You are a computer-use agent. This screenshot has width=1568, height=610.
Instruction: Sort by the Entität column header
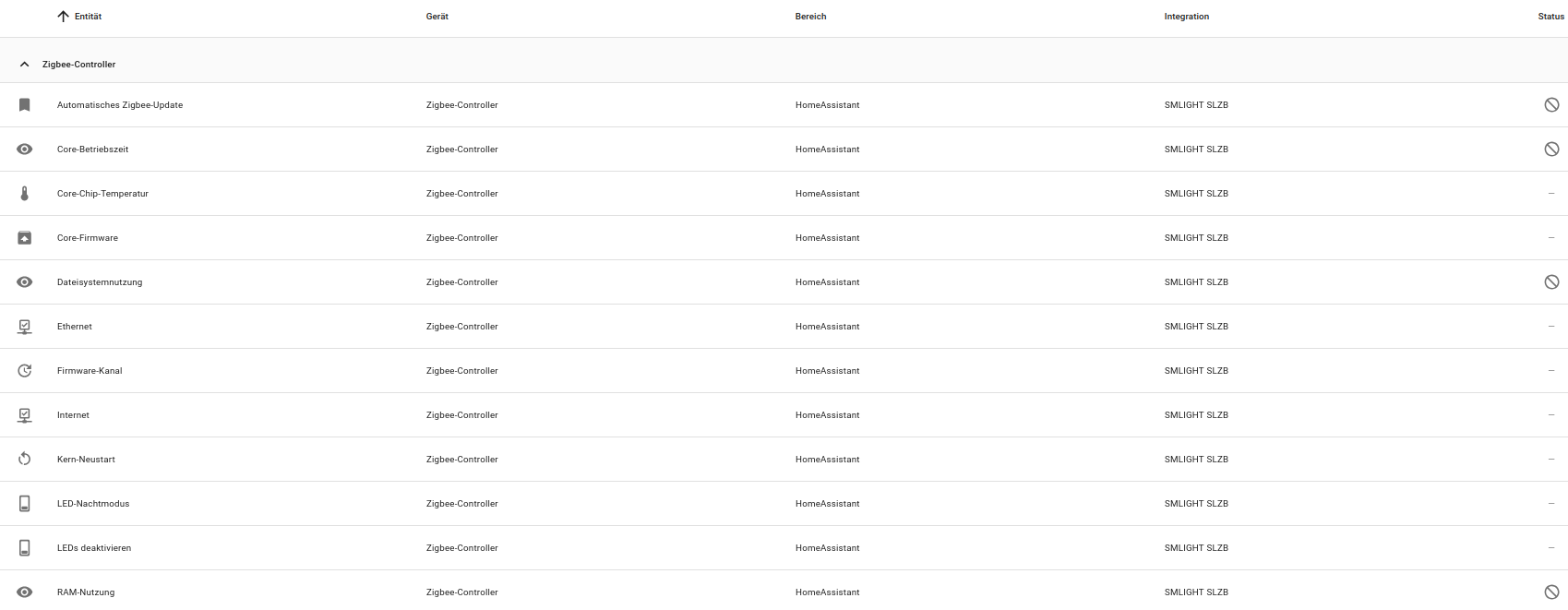click(89, 17)
